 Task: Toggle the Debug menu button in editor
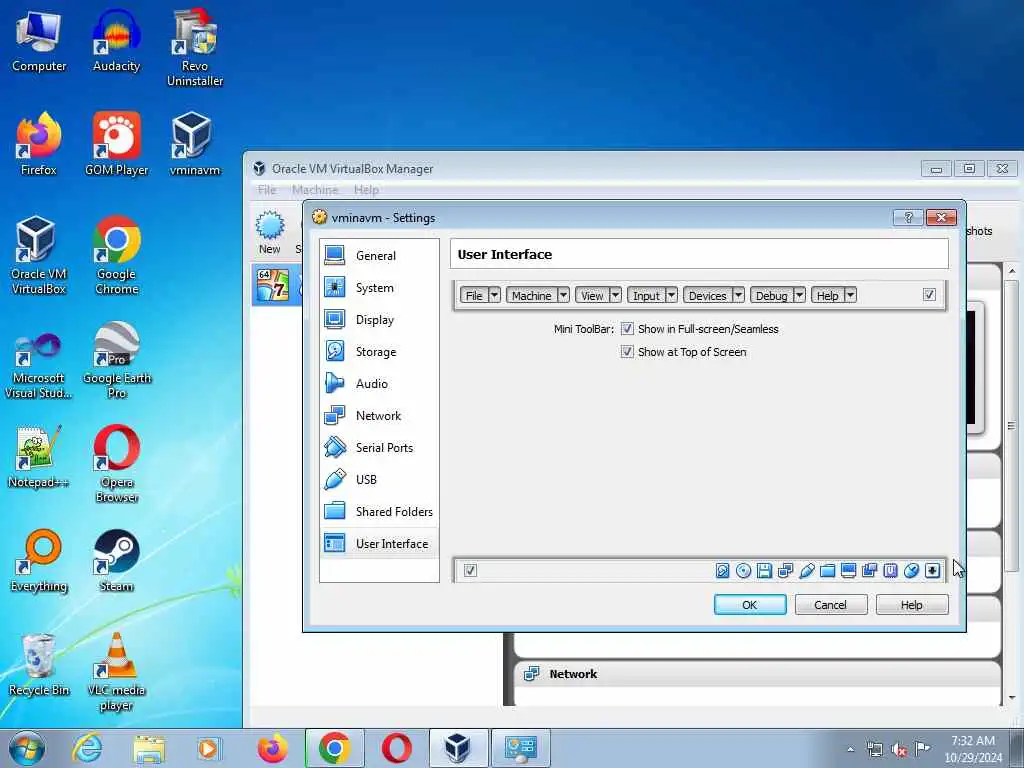tap(771, 295)
